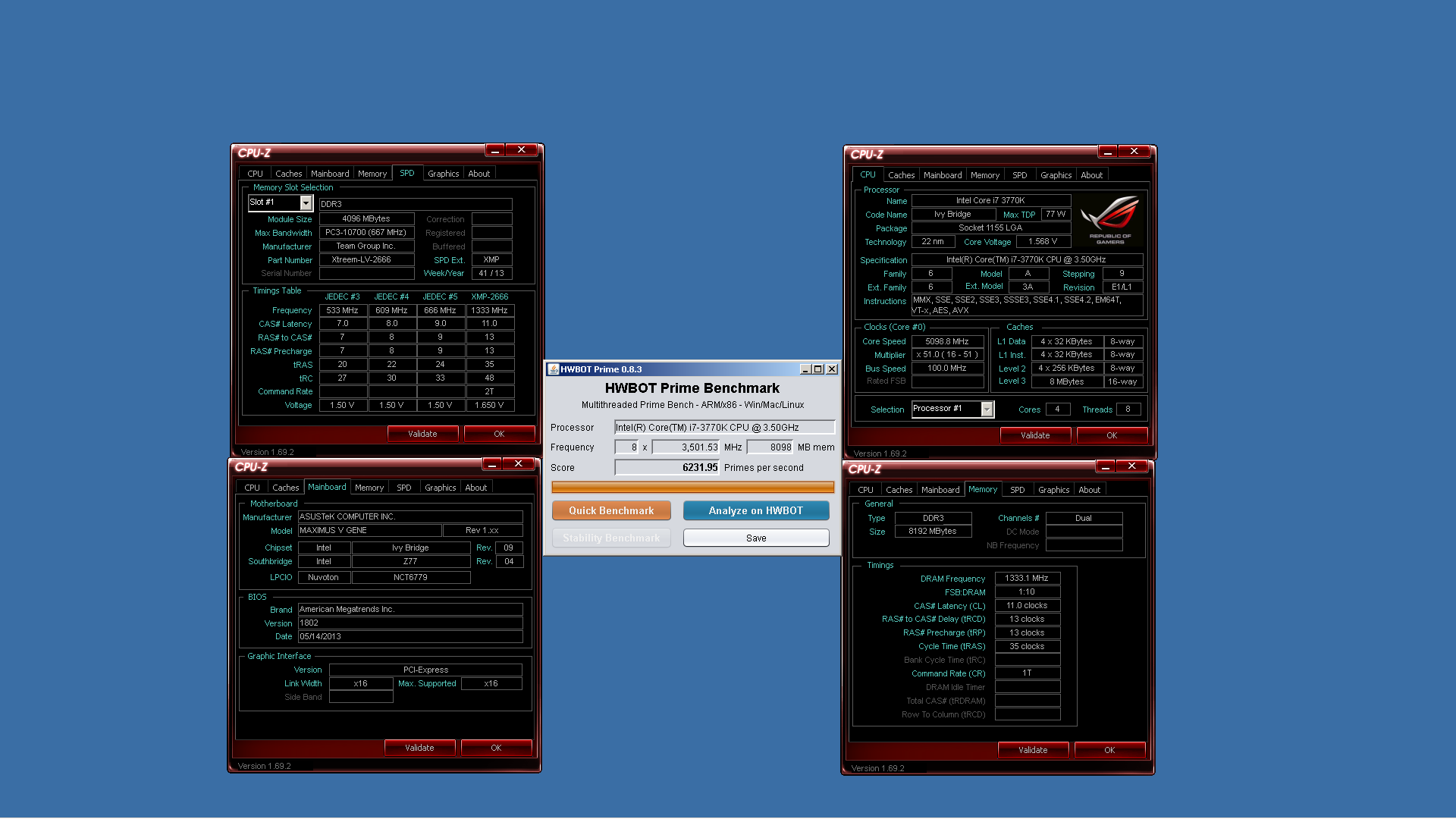
Task: Open the Processor #1 selection dropdown
Action: pyautogui.click(x=987, y=409)
